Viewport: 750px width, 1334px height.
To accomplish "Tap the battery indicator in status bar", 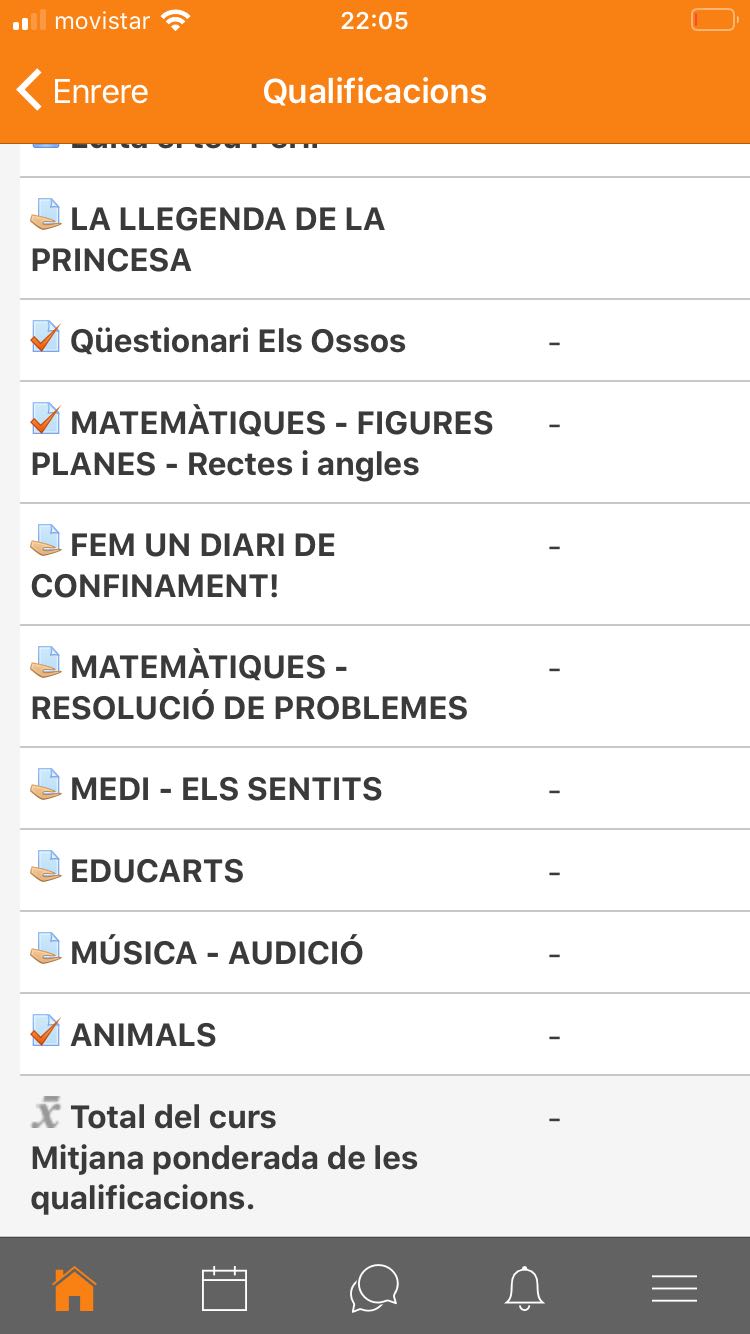I will pyautogui.click(x=713, y=20).
